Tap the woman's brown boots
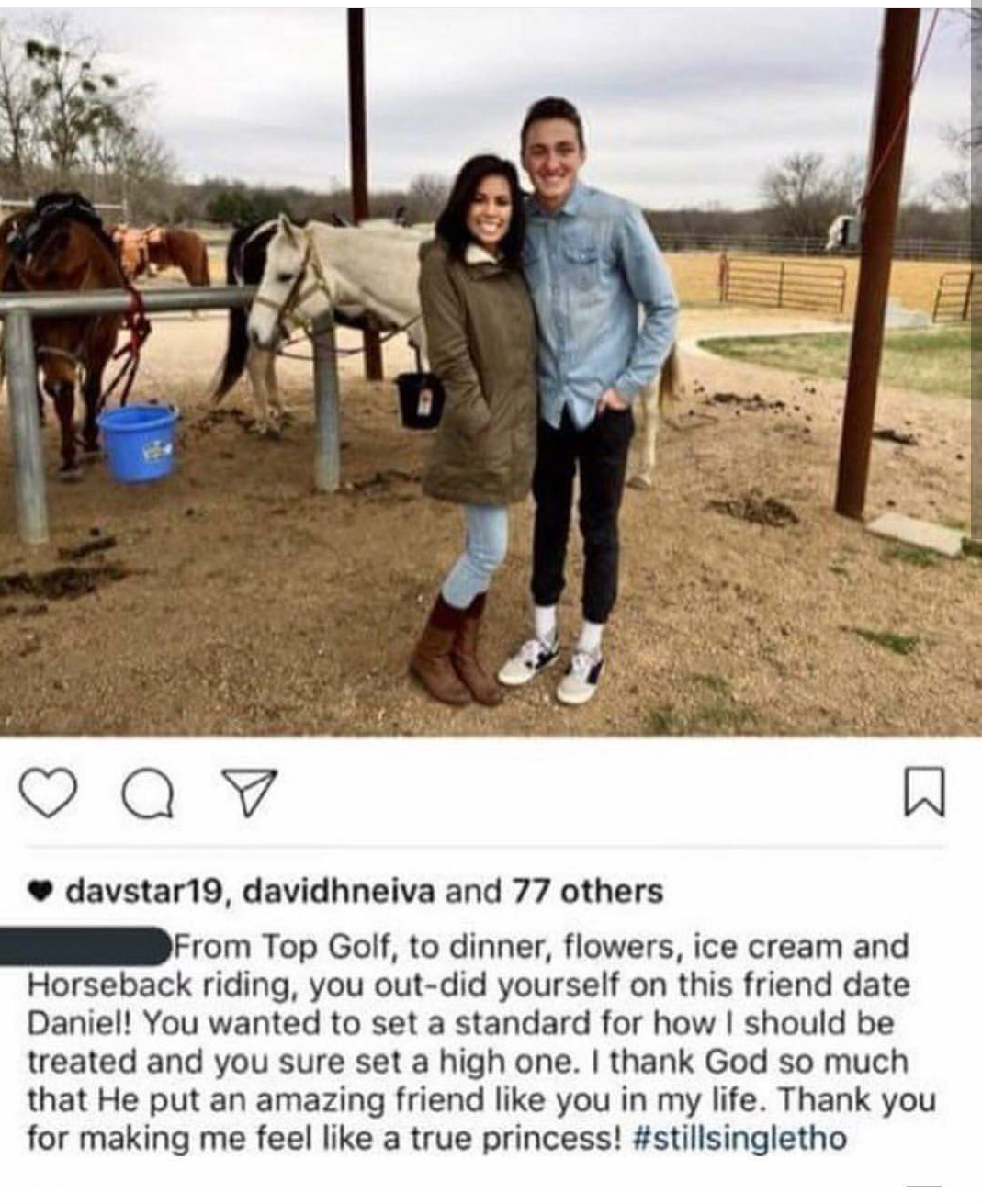Viewport: 982px width, 1204px height. tap(457, 651)
